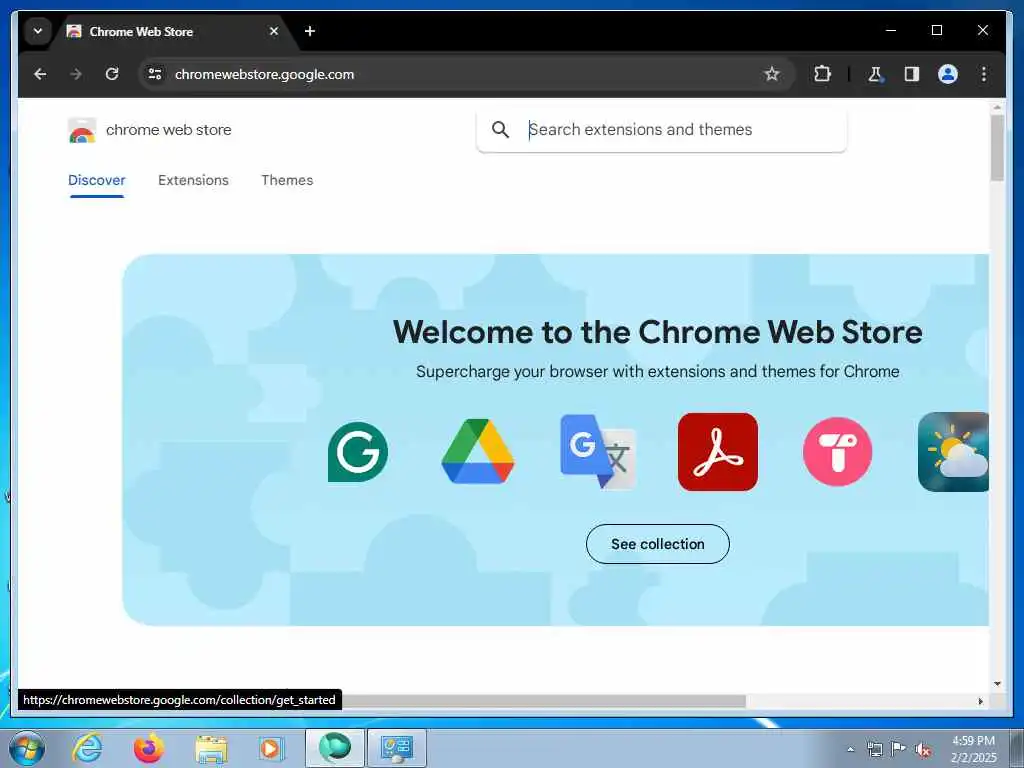Click the See collection button
The height and width of the screenshot is (768, 1024).
[x=658, y=544]
